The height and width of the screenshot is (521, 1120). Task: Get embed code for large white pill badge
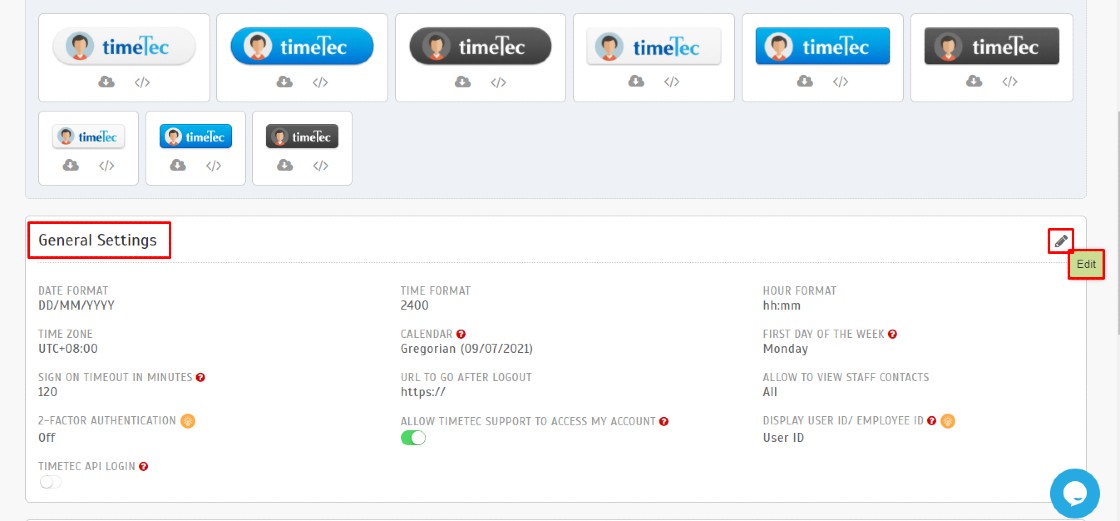click(142, 82)
